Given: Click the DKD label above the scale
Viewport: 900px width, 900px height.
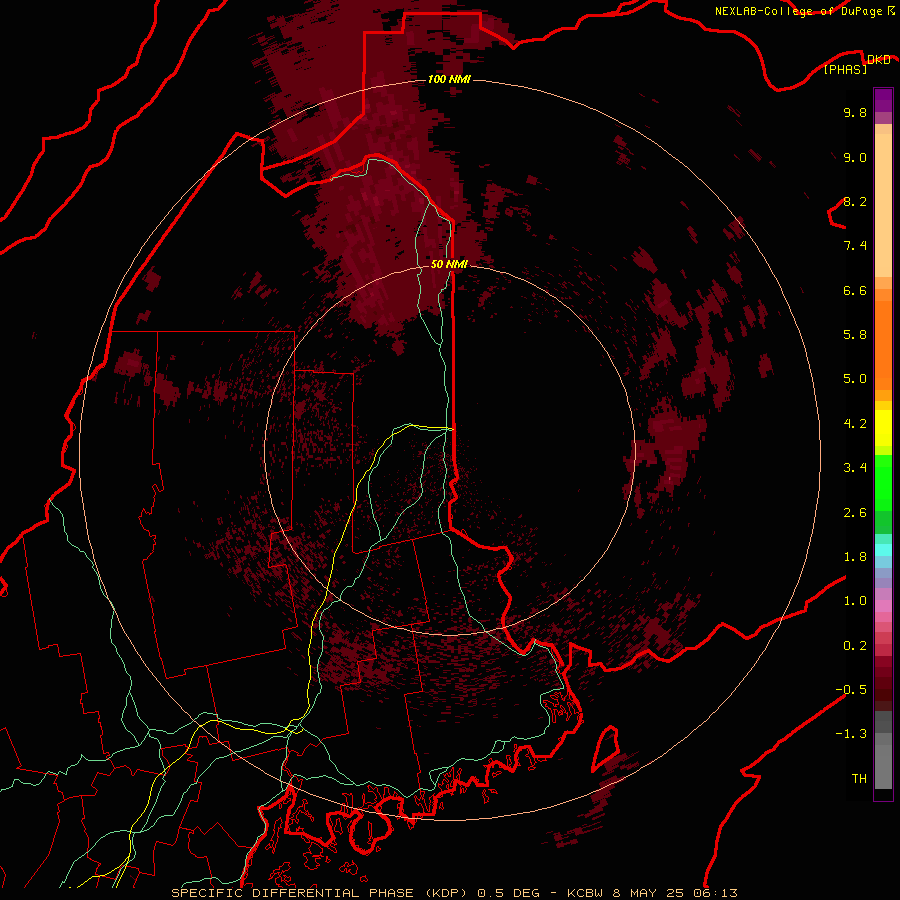Looking at the screenshot, I should click(x=879, y=60).
